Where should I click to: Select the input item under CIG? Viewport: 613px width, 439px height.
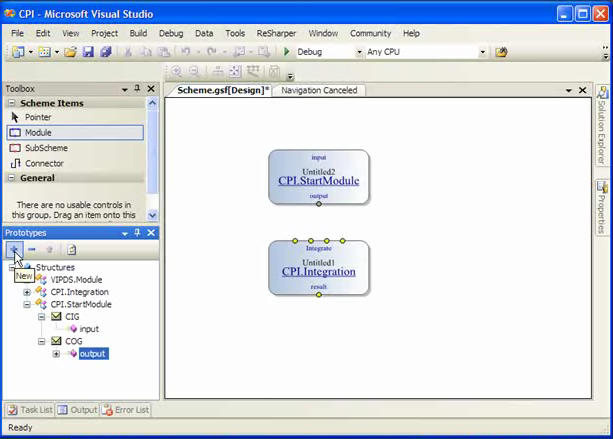pyautogui.click(x=89, y=329)
